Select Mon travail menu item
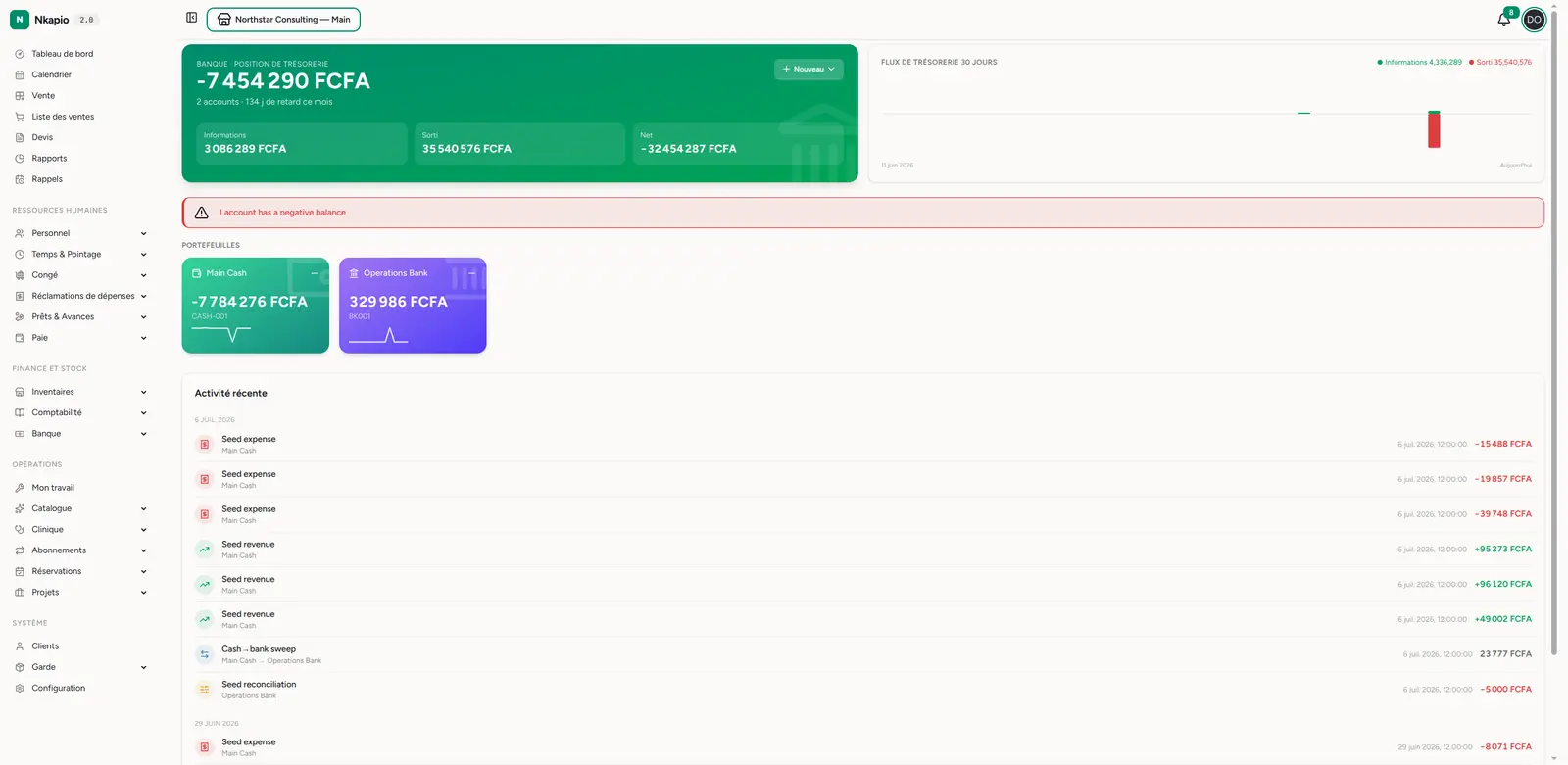This screenshot has width=1568, height=765. pos(80,488)
